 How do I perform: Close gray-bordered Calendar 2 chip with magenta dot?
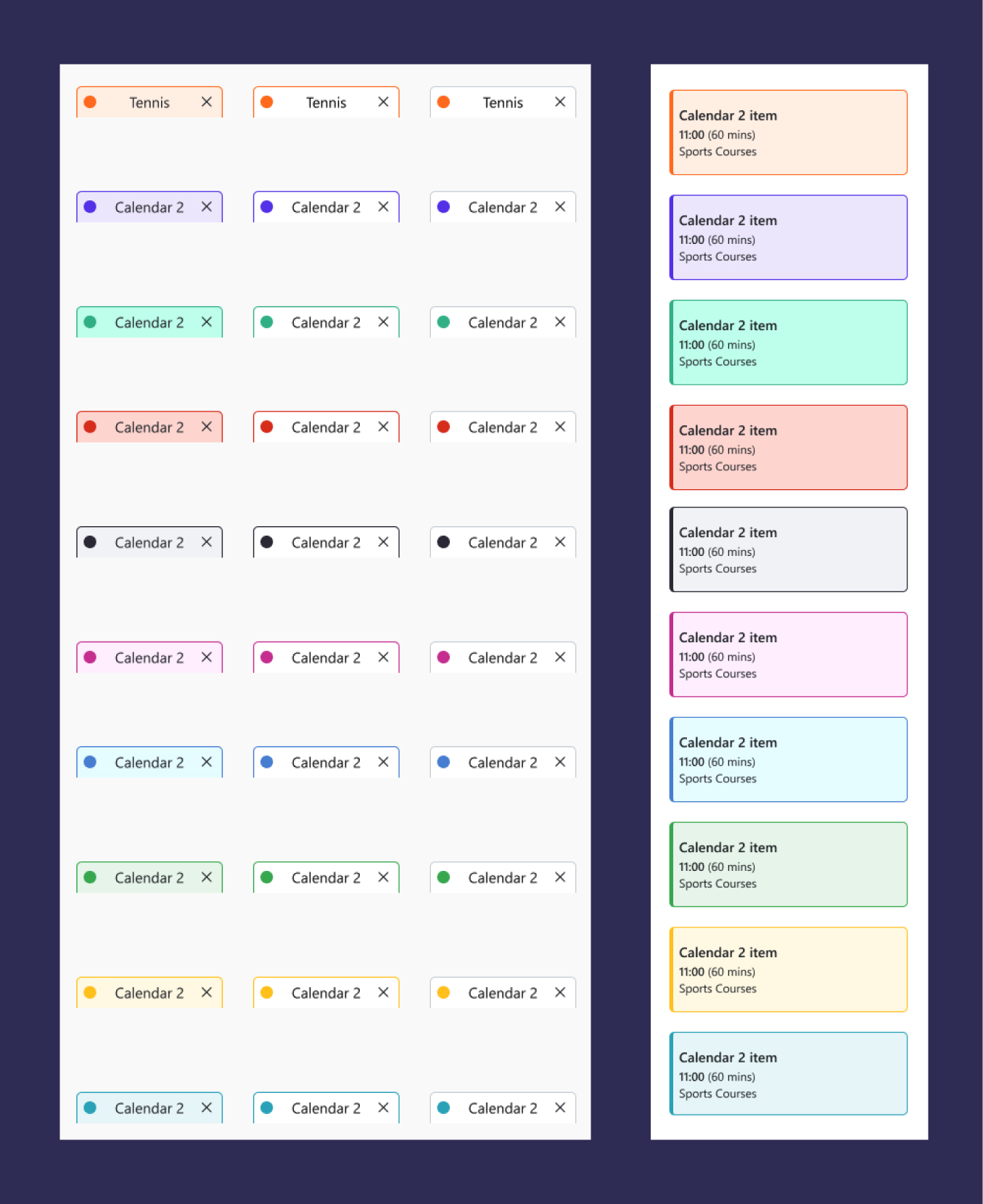(x=560, y=657)
